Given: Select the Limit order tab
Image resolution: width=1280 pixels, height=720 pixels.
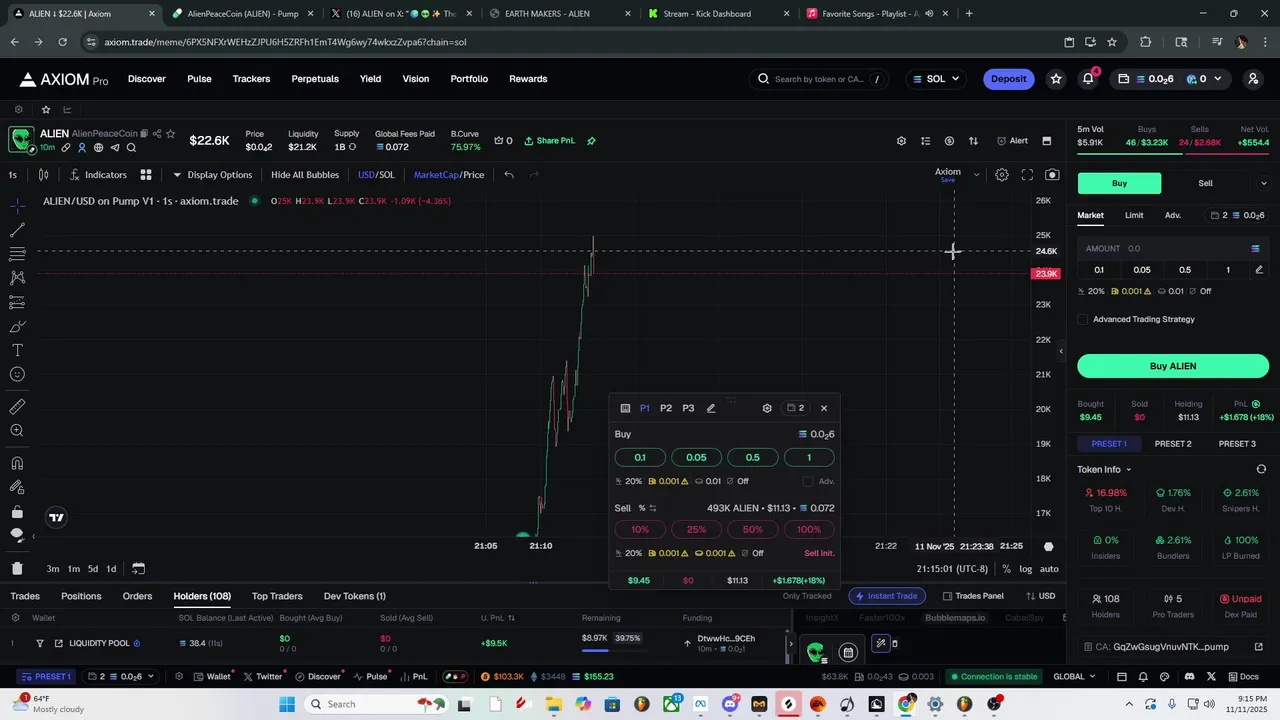Looking at the screenshot, I should pyautogui.click(x=1134, y=215).
